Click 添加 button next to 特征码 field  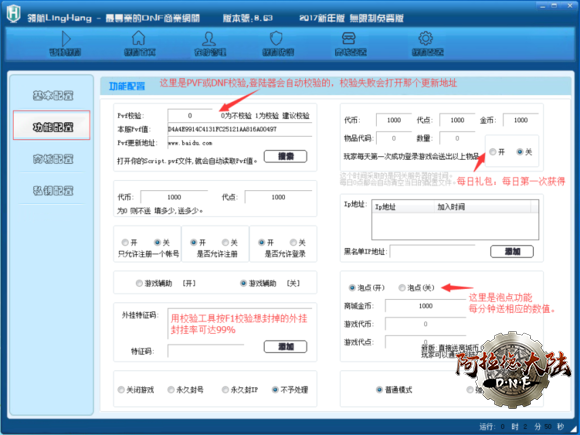click(285, 347)
